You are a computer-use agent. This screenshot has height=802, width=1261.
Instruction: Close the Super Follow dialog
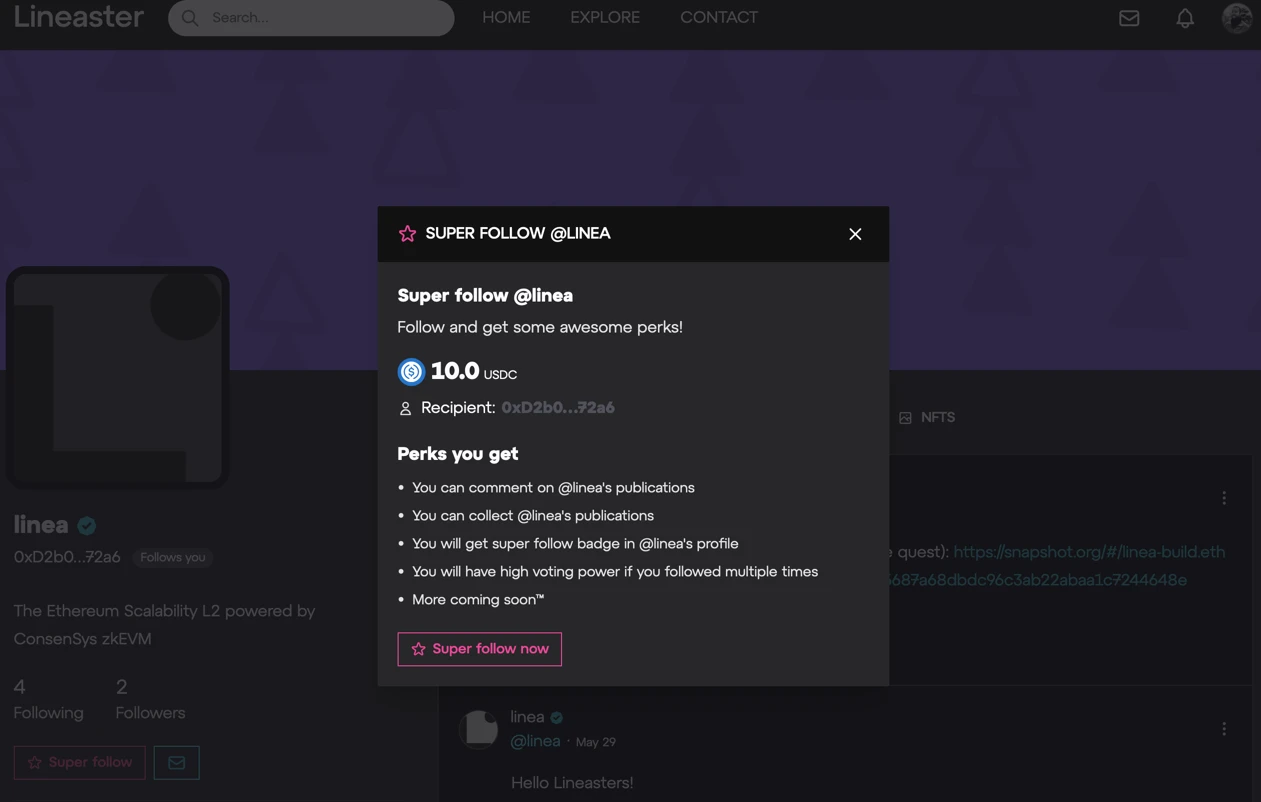pyautogui.click(x=855, y=234)
